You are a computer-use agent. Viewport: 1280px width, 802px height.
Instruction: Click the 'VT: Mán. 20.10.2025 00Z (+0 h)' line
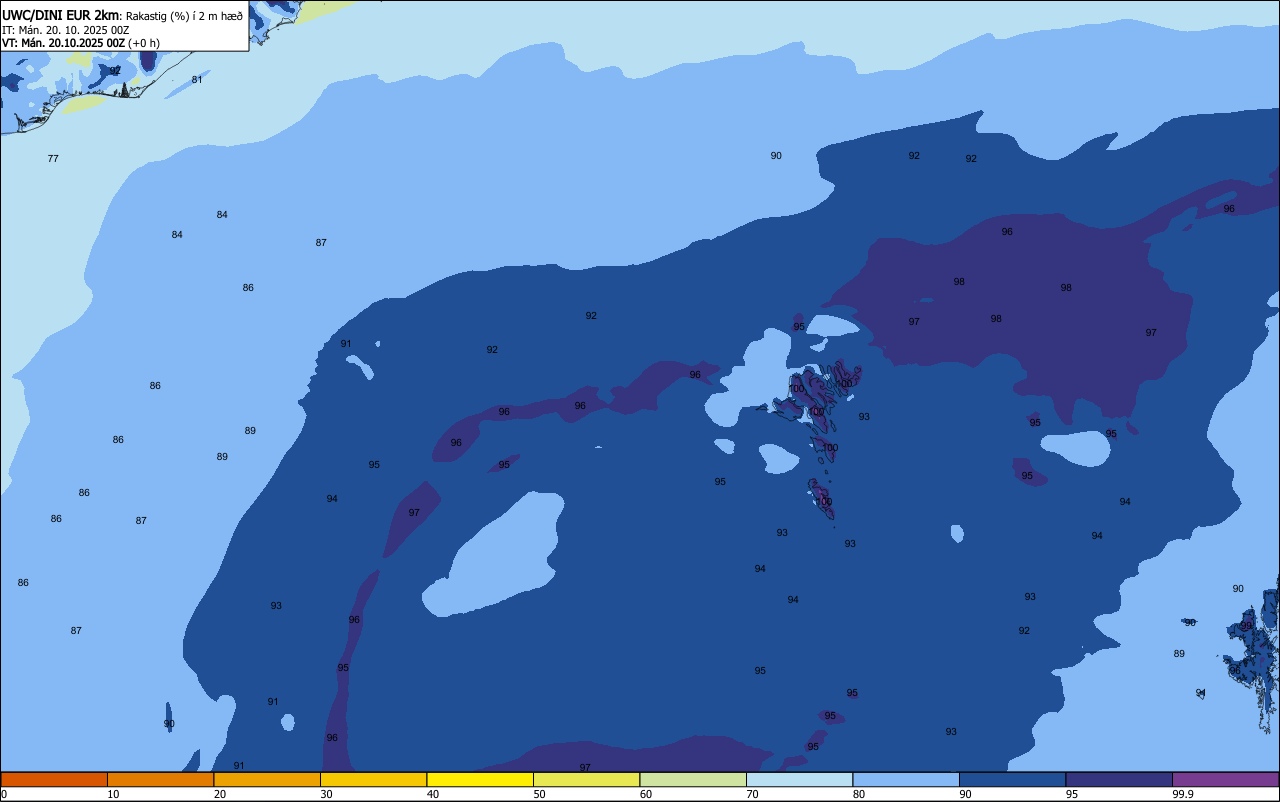81,43
